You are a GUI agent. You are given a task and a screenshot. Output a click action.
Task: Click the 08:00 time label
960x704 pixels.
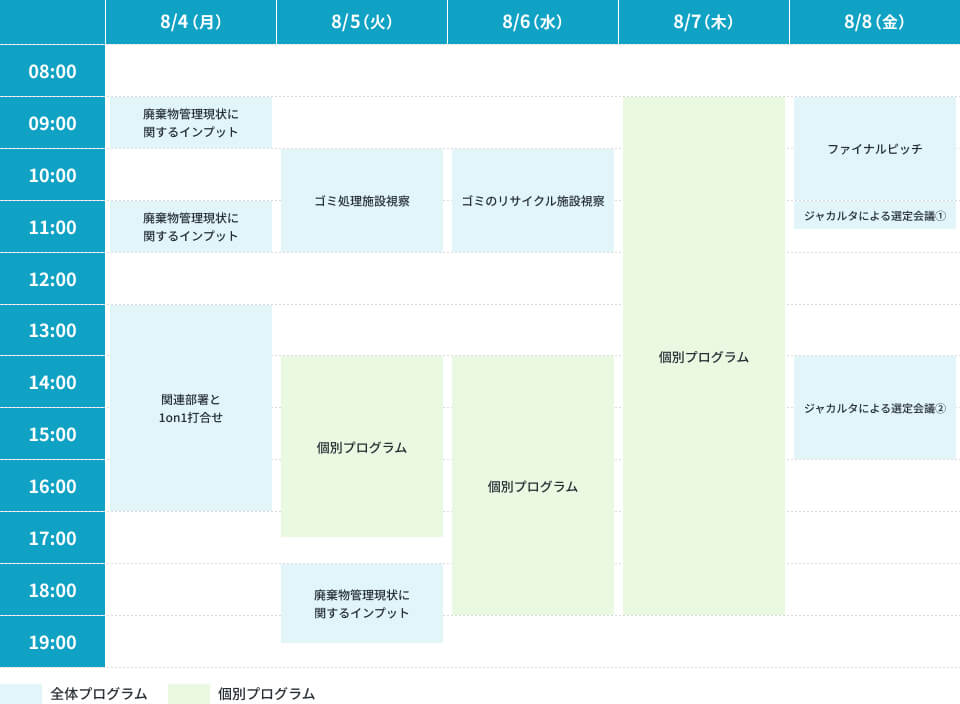[52, 71]
